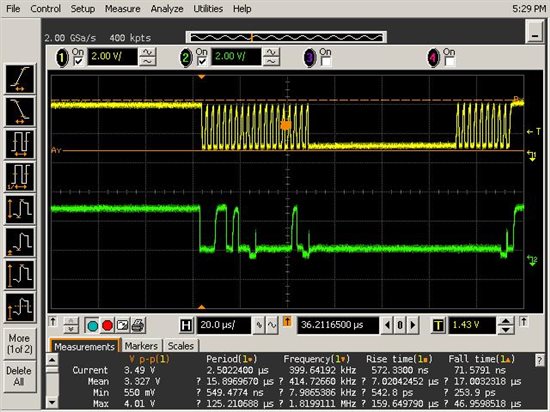Step horizontal position right with arrow
Screen dimensions: 550x412
[413, 325]
